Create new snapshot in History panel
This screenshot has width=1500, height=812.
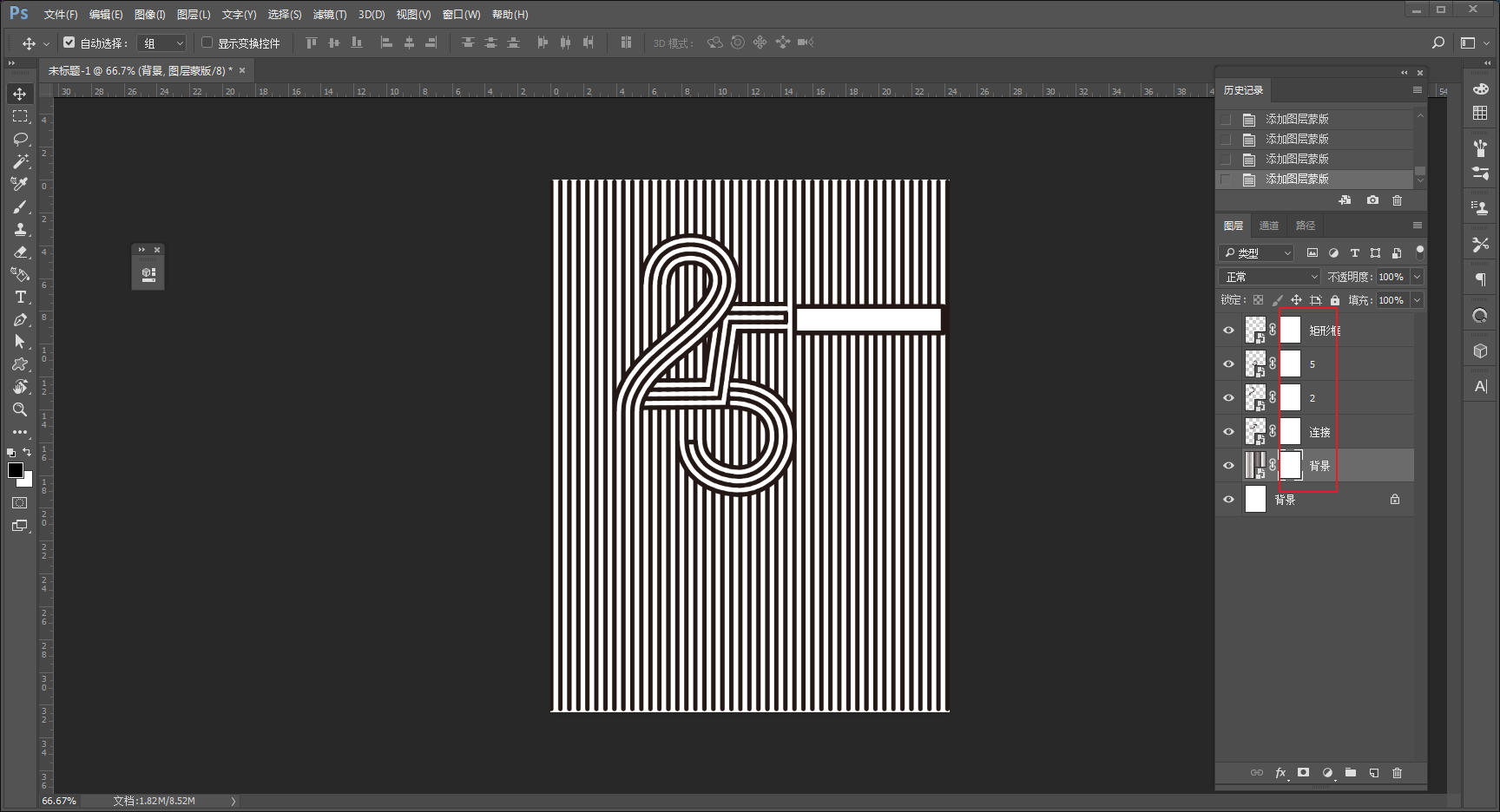(1372, 200)
